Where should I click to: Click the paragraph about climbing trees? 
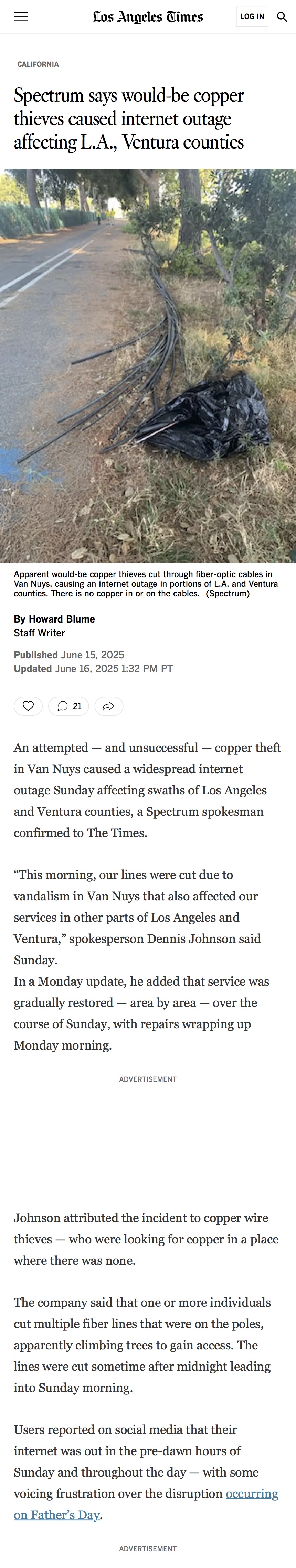tap(142, 1345)
